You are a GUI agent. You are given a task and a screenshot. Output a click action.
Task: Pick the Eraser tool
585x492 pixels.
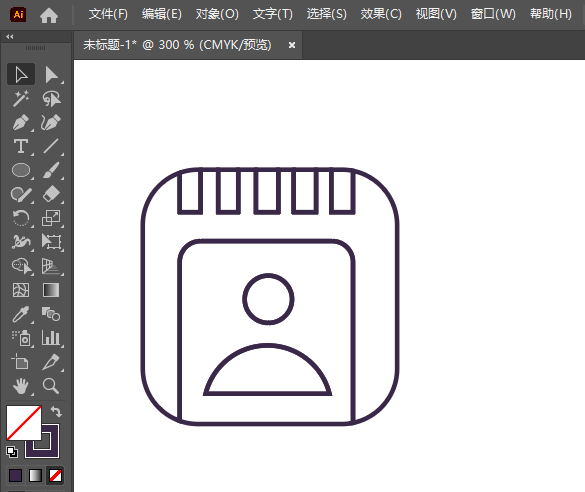[x=51, y=194]
